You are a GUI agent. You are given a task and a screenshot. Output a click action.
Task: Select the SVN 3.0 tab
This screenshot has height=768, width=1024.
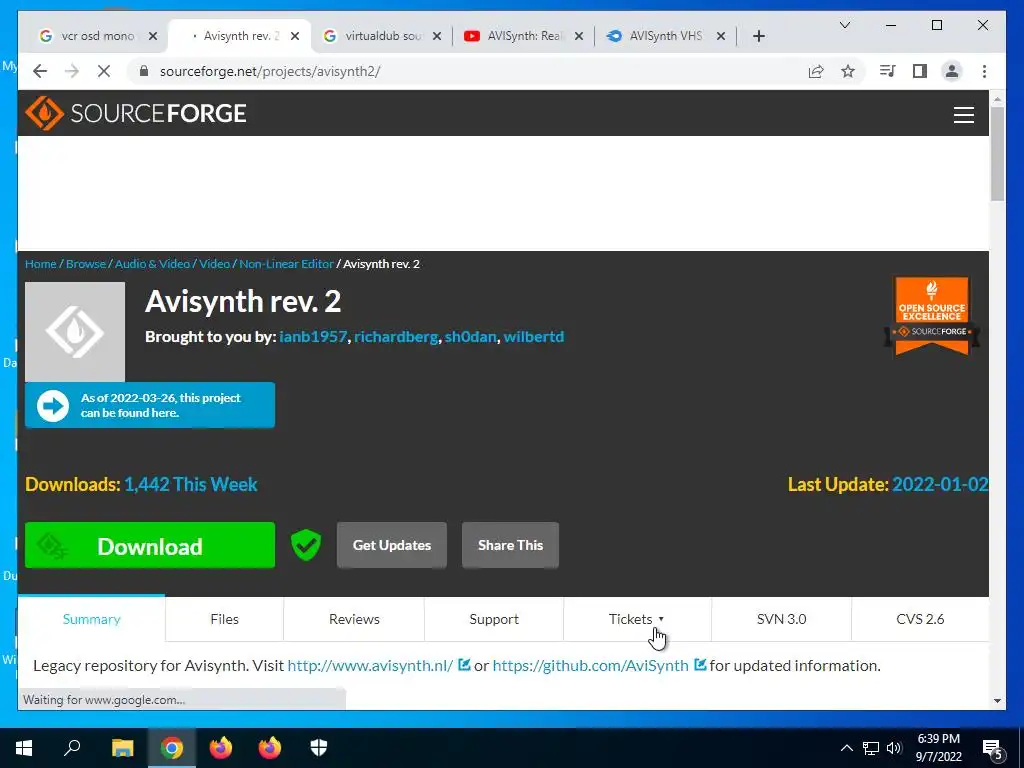tap(781, 619)
